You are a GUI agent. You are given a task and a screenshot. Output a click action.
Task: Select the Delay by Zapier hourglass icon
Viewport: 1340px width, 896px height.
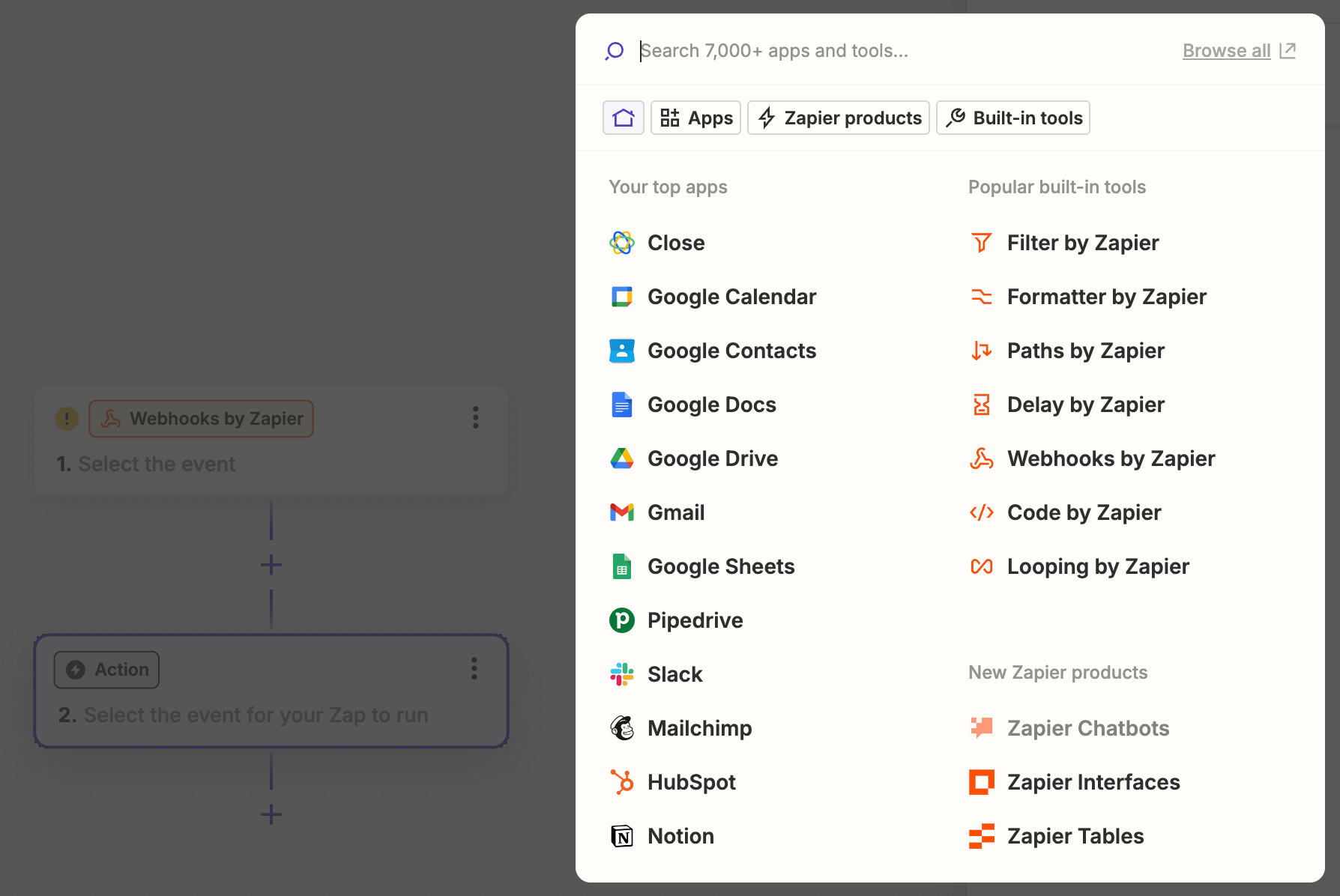click(x=982, y=405)
